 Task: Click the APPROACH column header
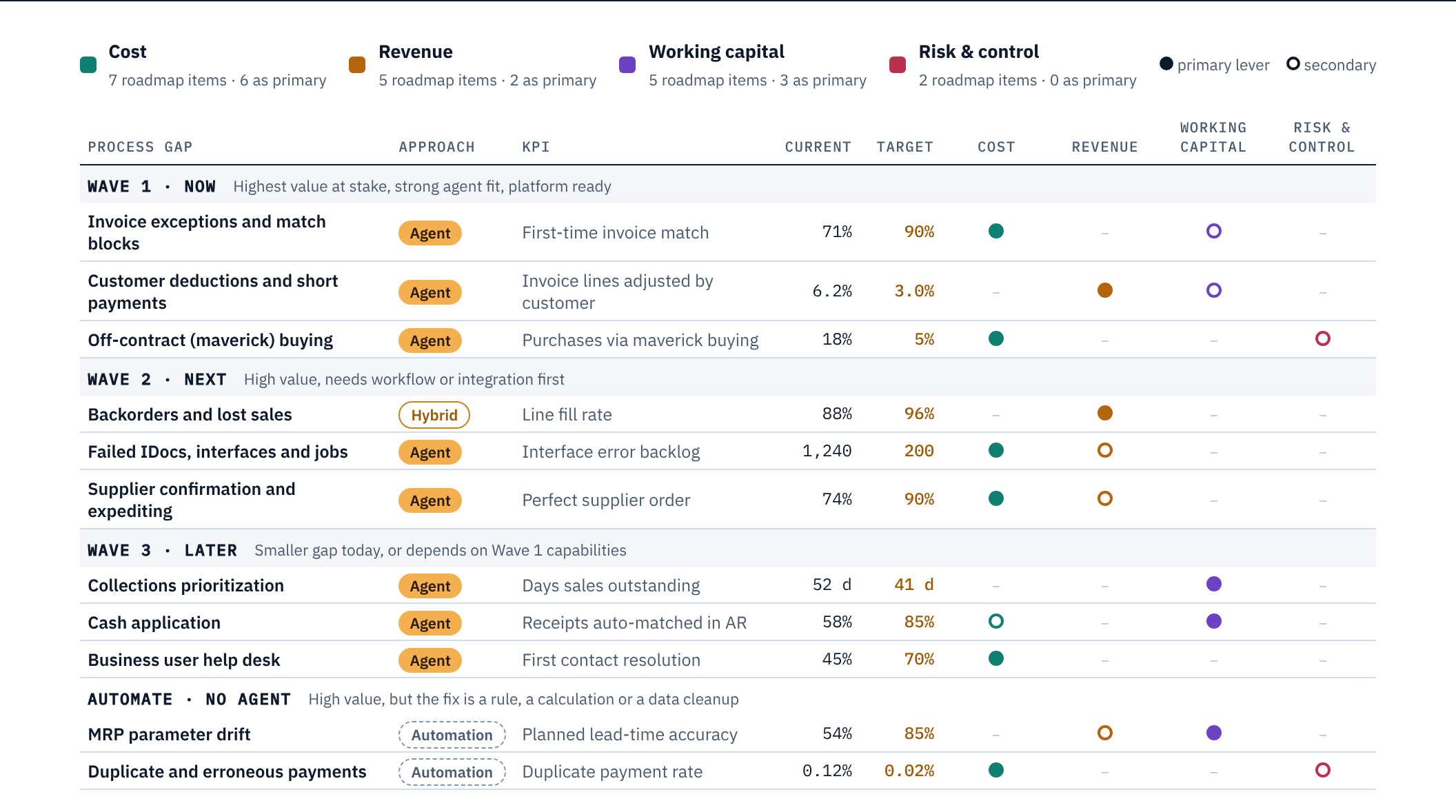pyautogui.click(x=437, y=147)
